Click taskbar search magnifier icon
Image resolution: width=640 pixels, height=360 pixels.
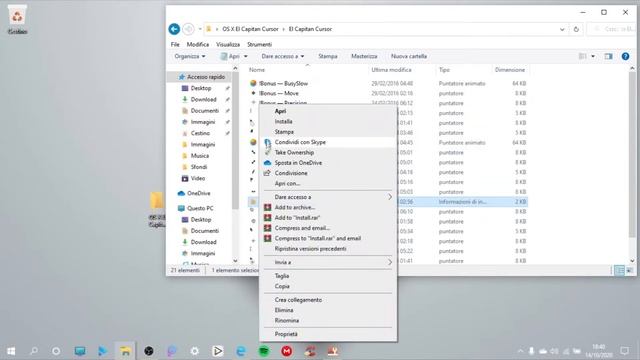click(34, 351)
